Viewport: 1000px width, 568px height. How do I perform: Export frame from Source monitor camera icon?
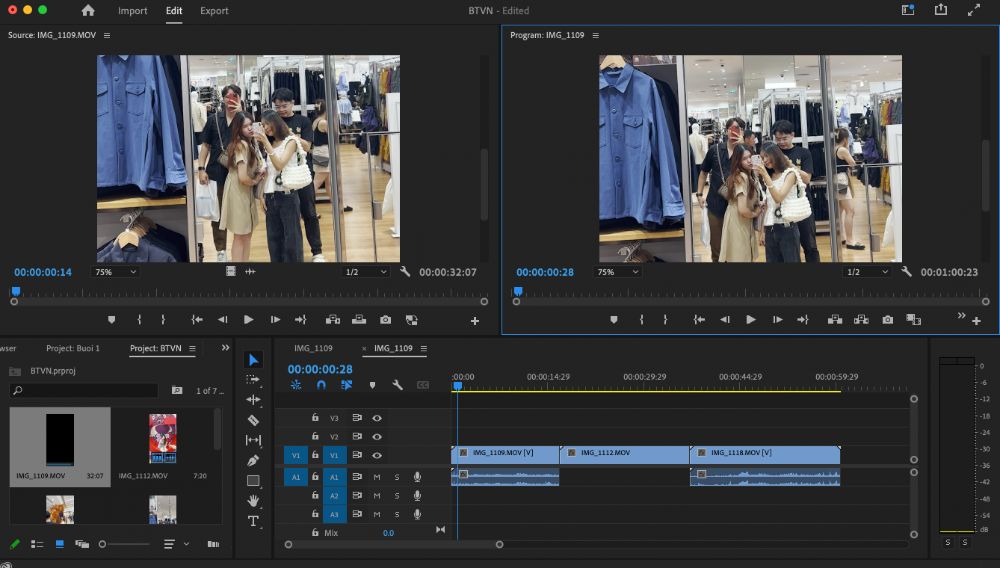pyautogui.click(x=385, y=320)
